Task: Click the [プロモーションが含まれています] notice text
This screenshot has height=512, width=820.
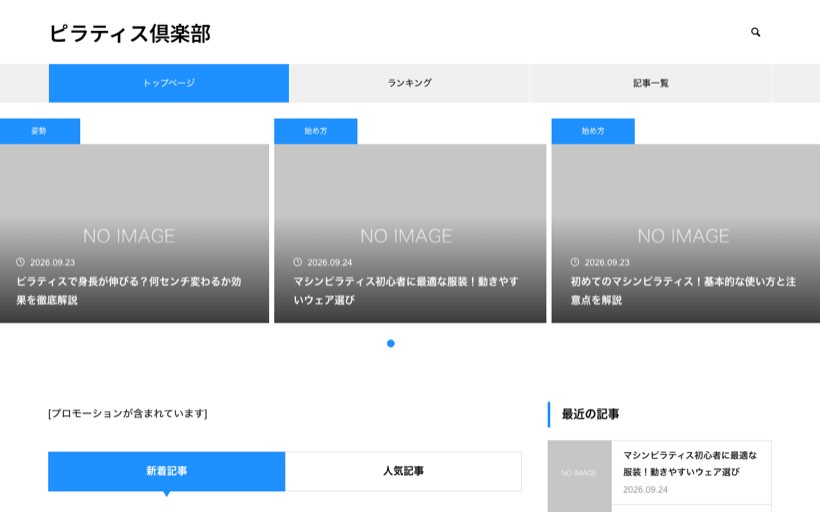Action: coord(128,414)
